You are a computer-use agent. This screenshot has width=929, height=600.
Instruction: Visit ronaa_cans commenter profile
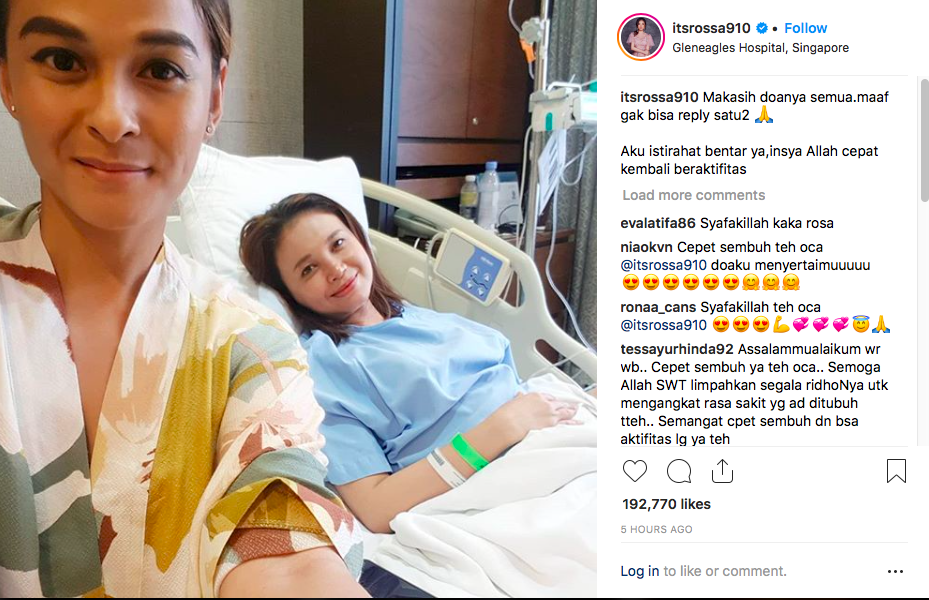point(658,307)
